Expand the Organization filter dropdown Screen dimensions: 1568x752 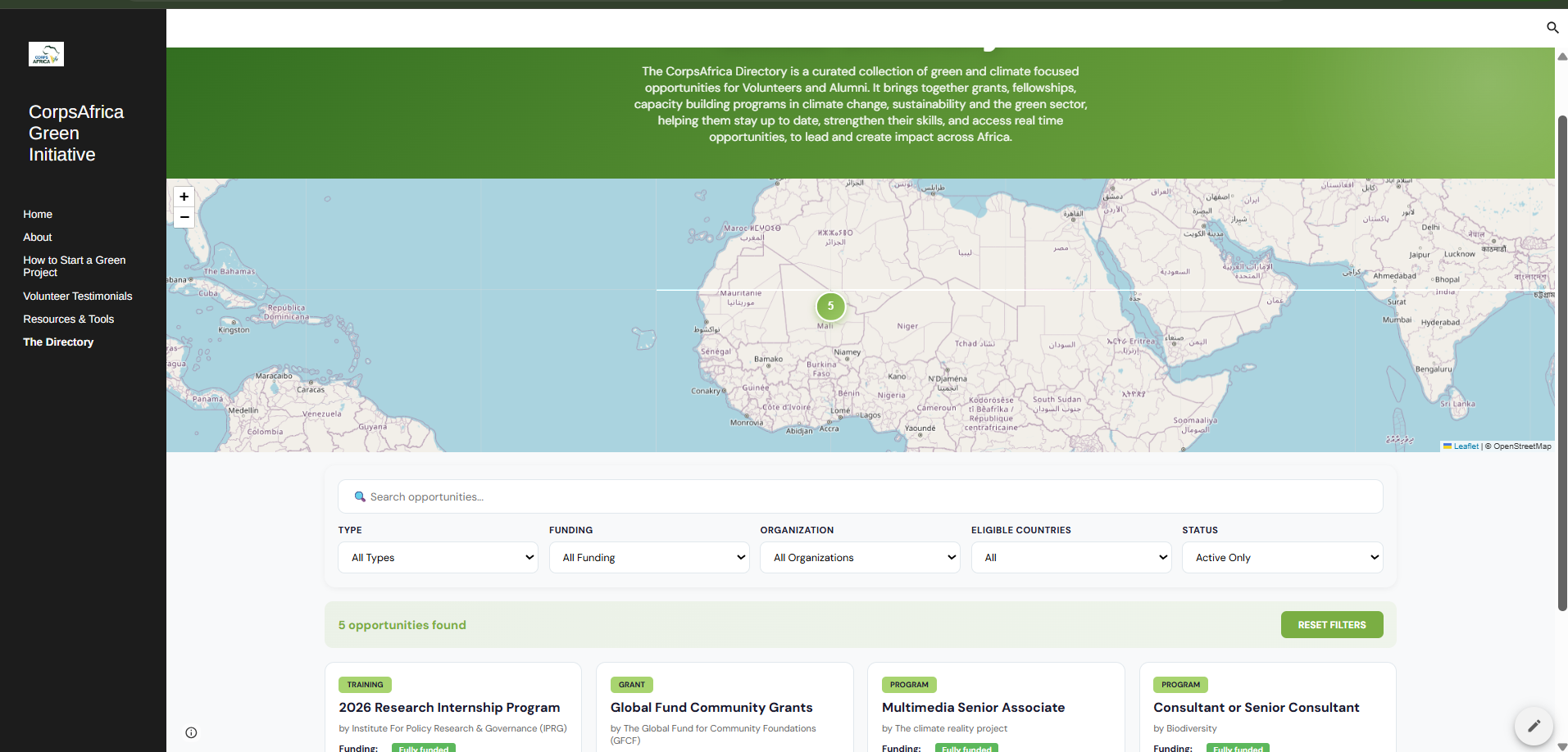pos(860,558)
